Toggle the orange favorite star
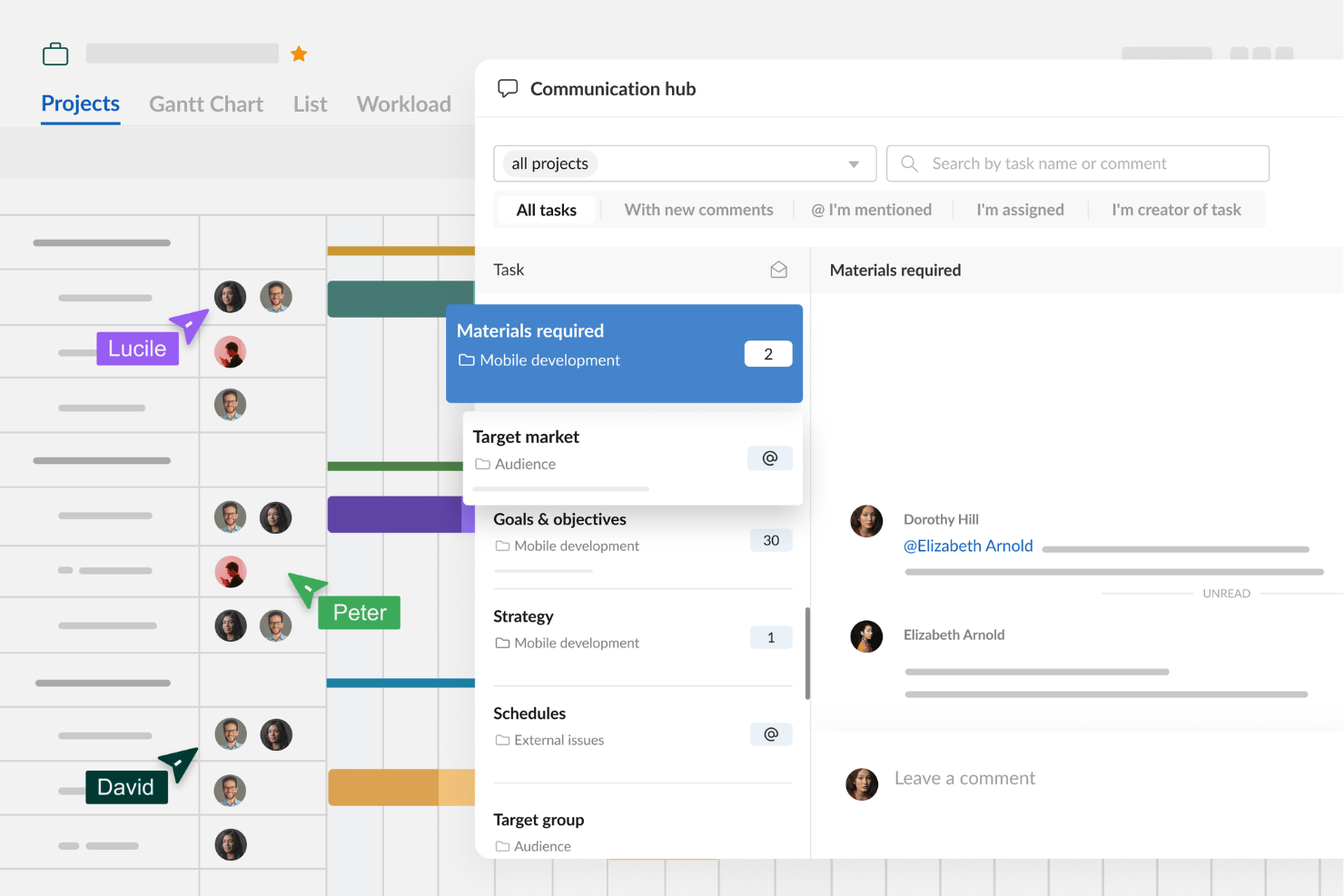Viewport: 1344px width, 896px height. click(x=299, y=54)
